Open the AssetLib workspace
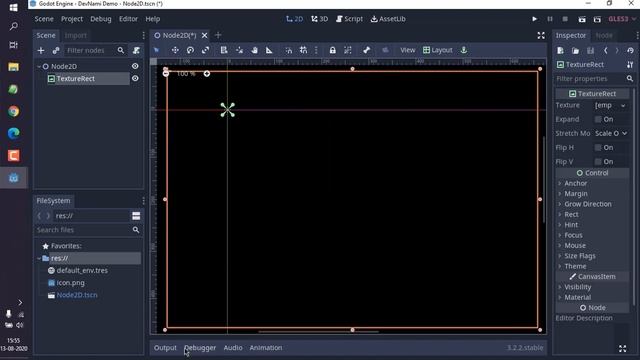This screenshot has height=360, width=640. tap(388, 19)
